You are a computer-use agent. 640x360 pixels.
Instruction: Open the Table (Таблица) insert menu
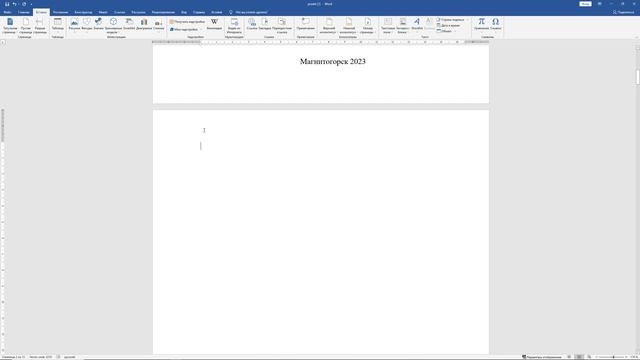coord(58,25)
